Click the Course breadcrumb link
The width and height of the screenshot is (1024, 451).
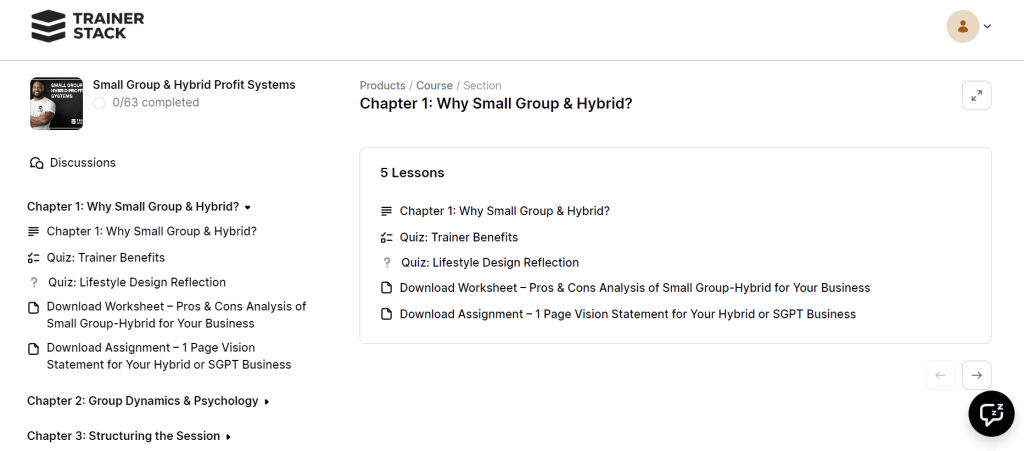pyautogui.click(x=434, y=86)
